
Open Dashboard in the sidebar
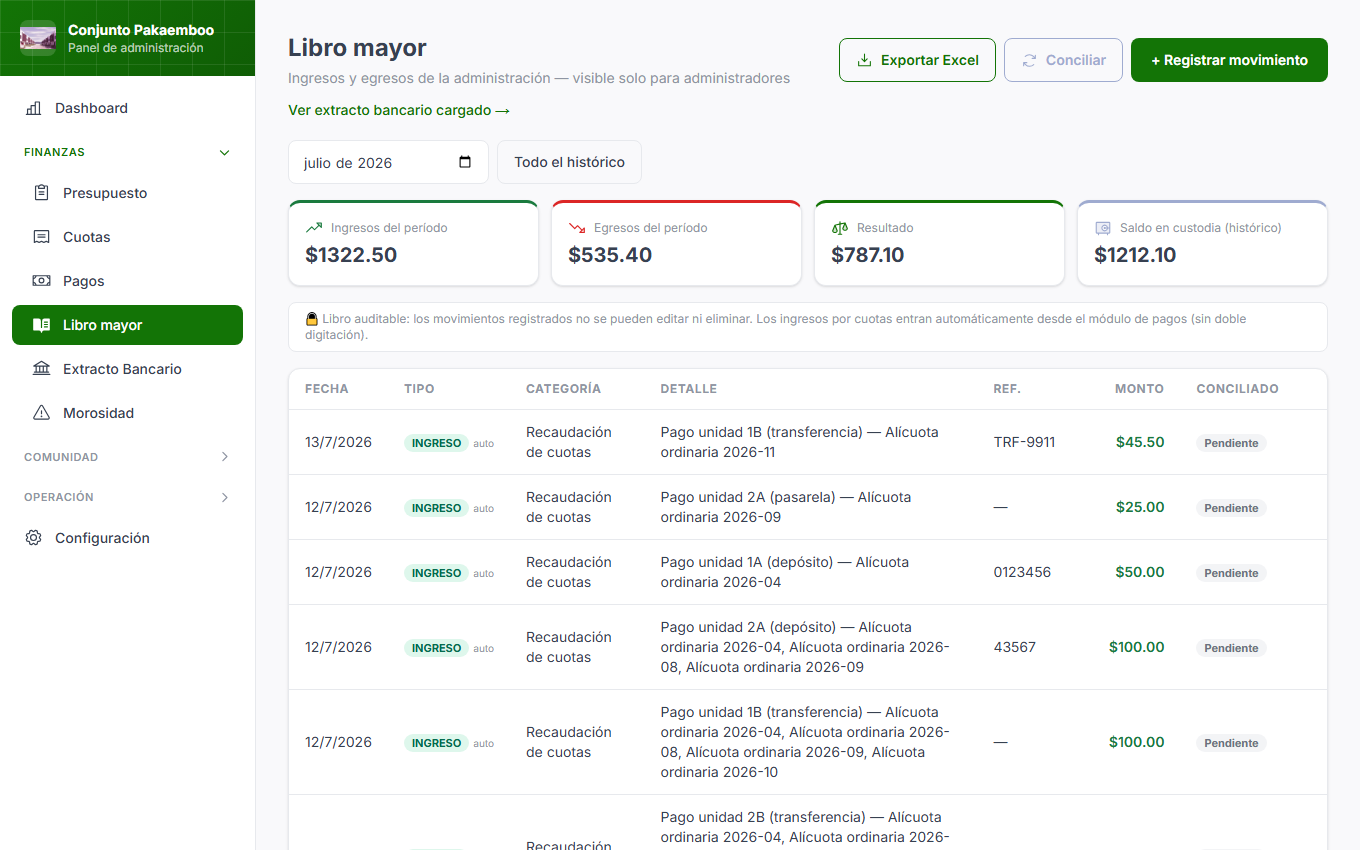(x=128, y=108)
